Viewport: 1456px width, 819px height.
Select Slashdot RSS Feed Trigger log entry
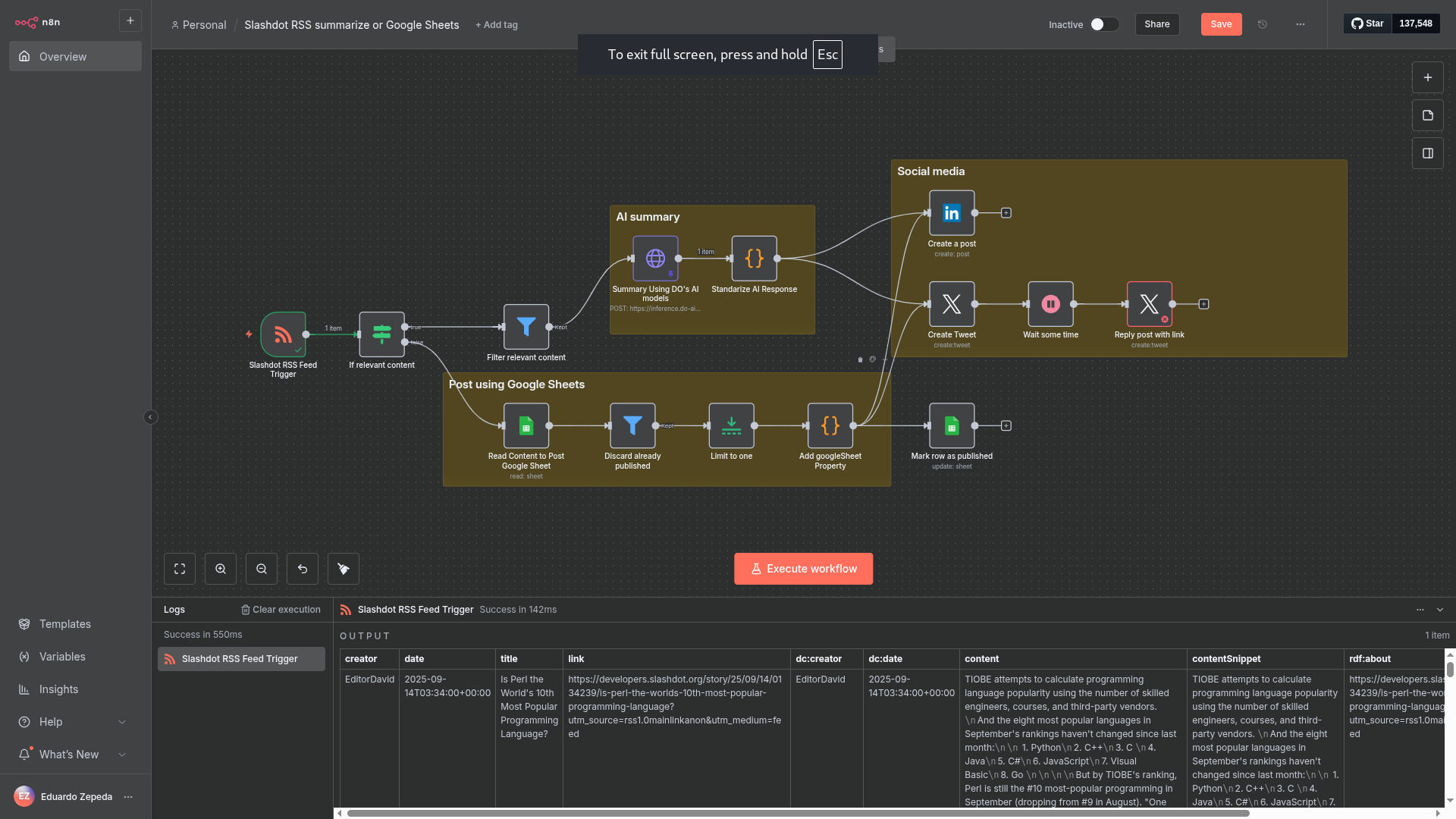tap(241, 659)
